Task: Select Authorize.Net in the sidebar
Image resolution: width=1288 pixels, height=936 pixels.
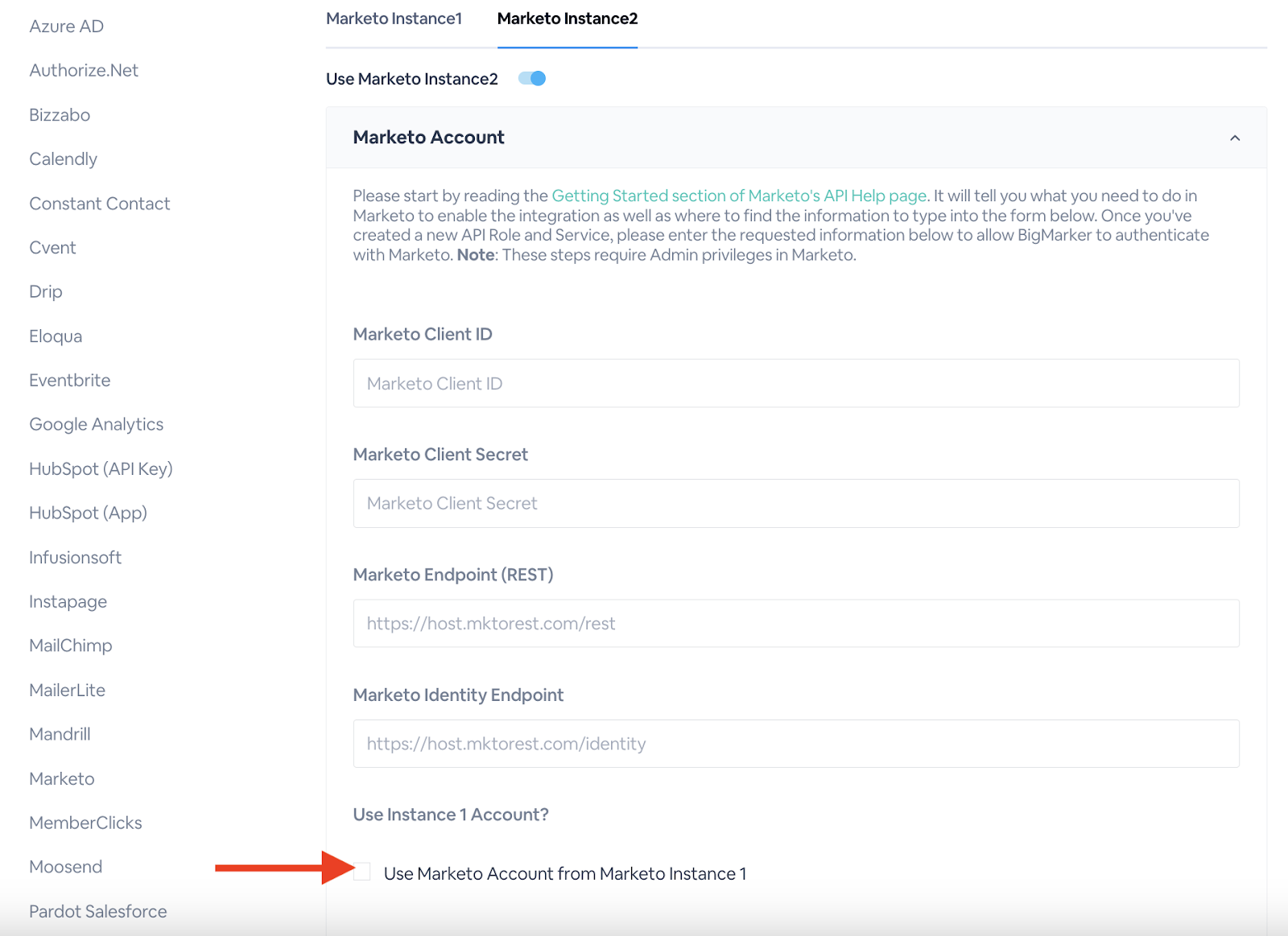Action: point(84,71)
